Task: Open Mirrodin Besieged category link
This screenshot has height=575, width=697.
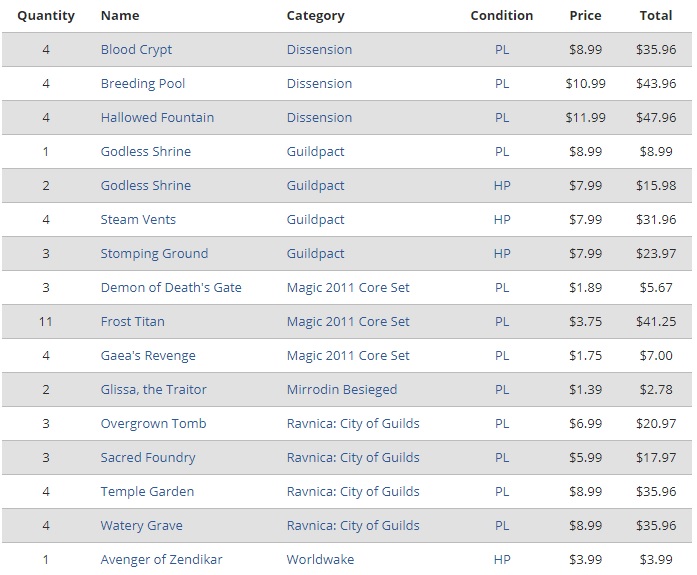Action: click(341, 390)
